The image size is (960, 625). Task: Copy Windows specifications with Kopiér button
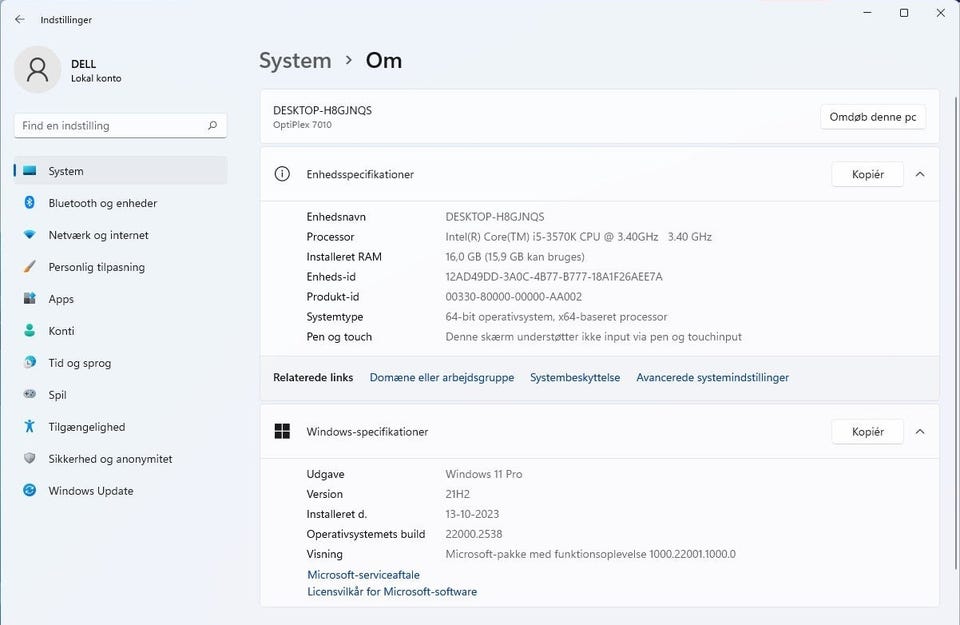coord(867,432)
